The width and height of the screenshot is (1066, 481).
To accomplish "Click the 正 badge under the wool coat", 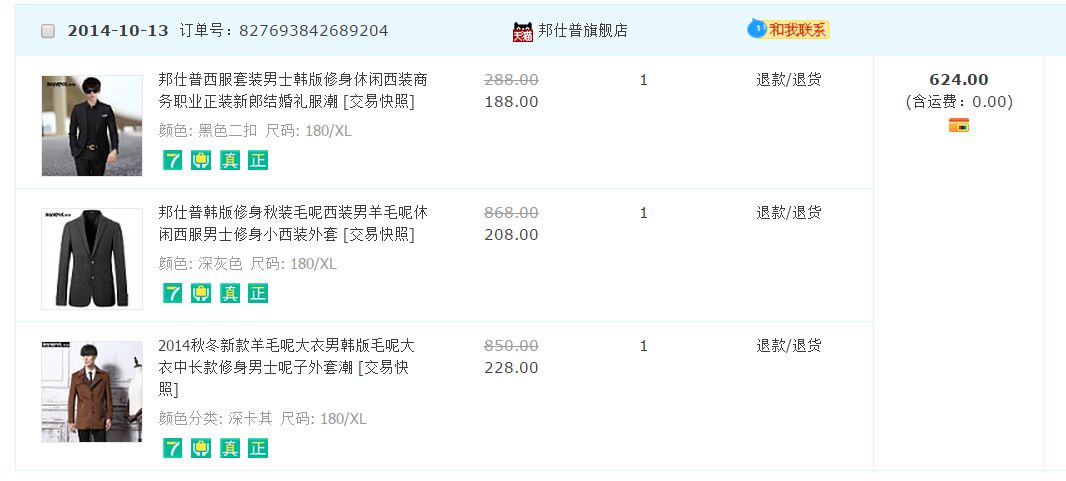I will (258, 448).
